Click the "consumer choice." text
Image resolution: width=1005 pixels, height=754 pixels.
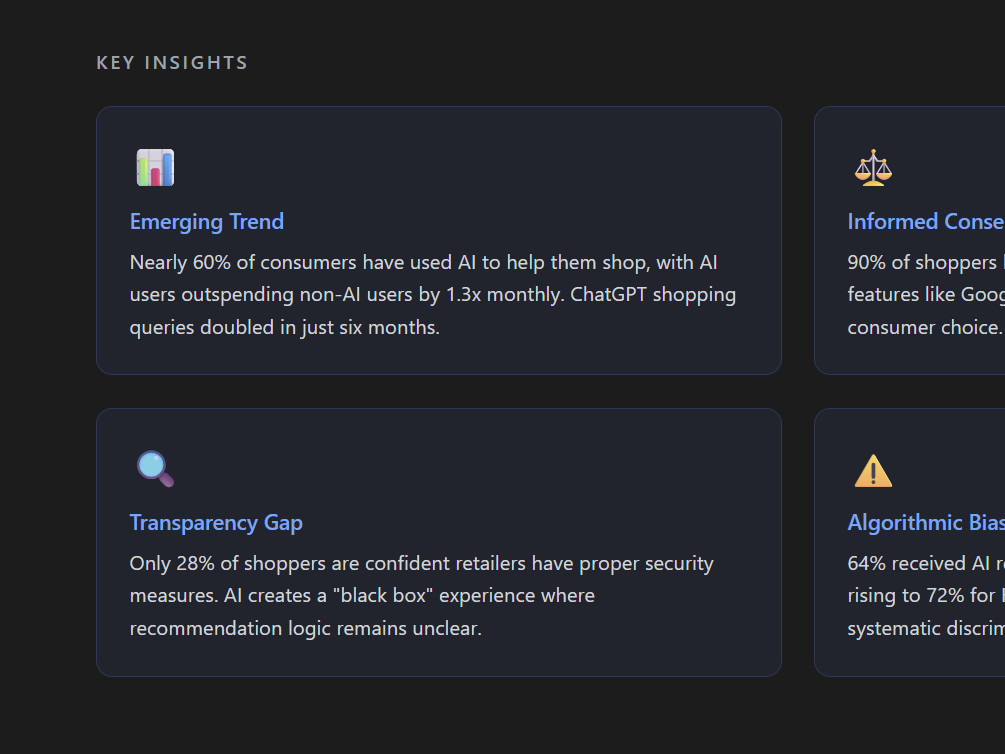tap(924, 327)
